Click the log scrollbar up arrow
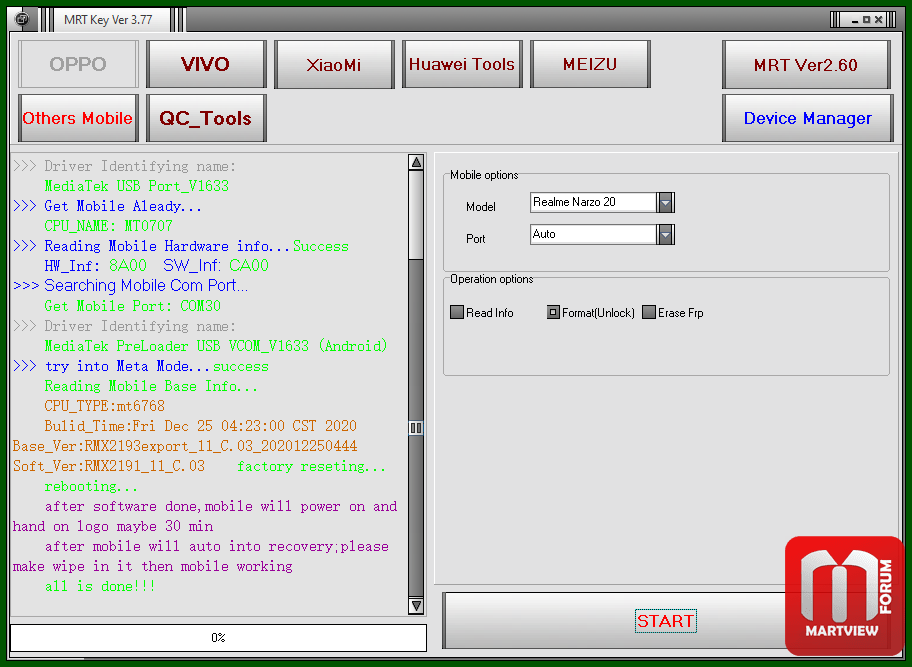This screenshot has height=667, width=912. click(x=416, y=162)
